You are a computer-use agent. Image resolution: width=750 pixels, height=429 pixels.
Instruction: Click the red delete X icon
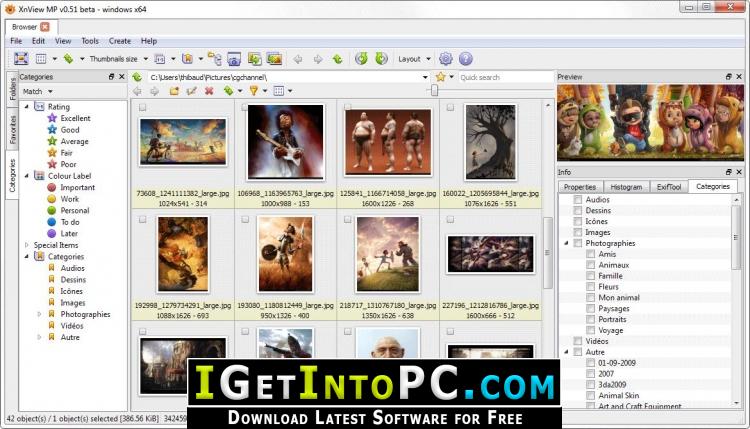tap(209, 91)
